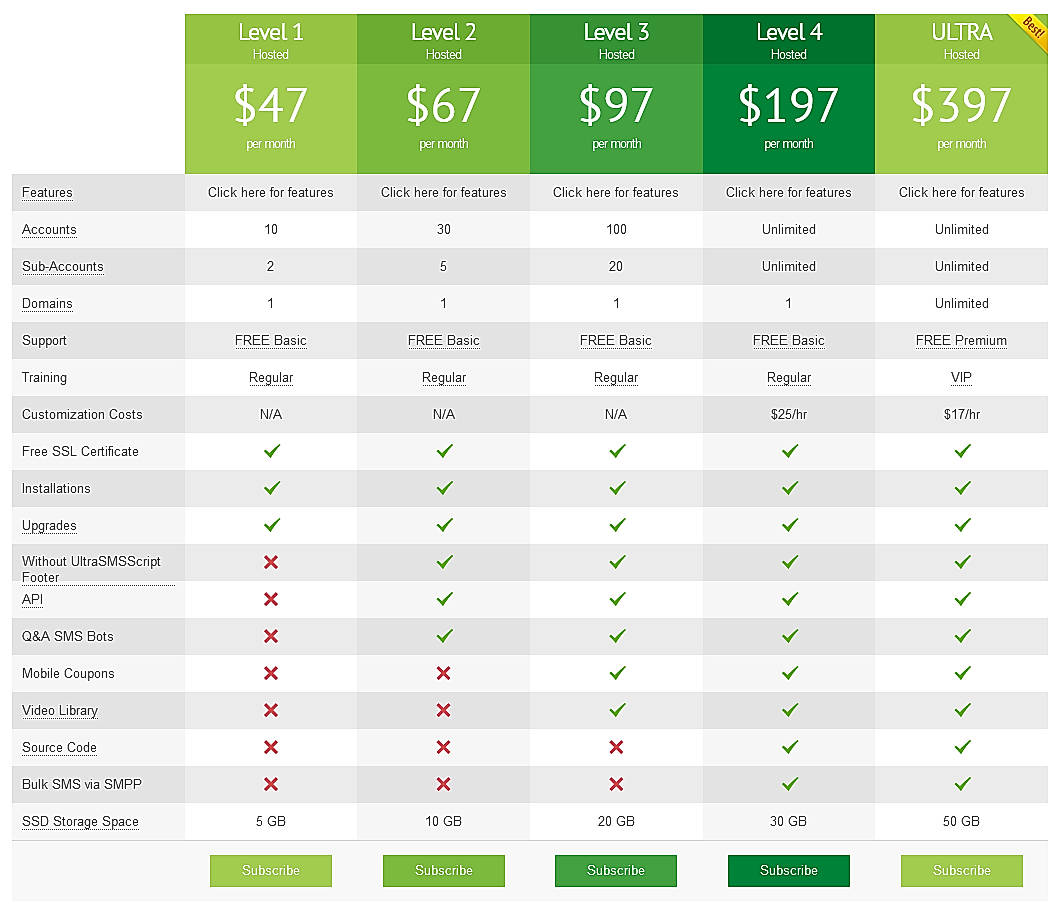Screen dimensions: 1062x909
Task: Click the green checkmark for Level 2 Installations
Action: pyautogui.click(x=443, y=488)
